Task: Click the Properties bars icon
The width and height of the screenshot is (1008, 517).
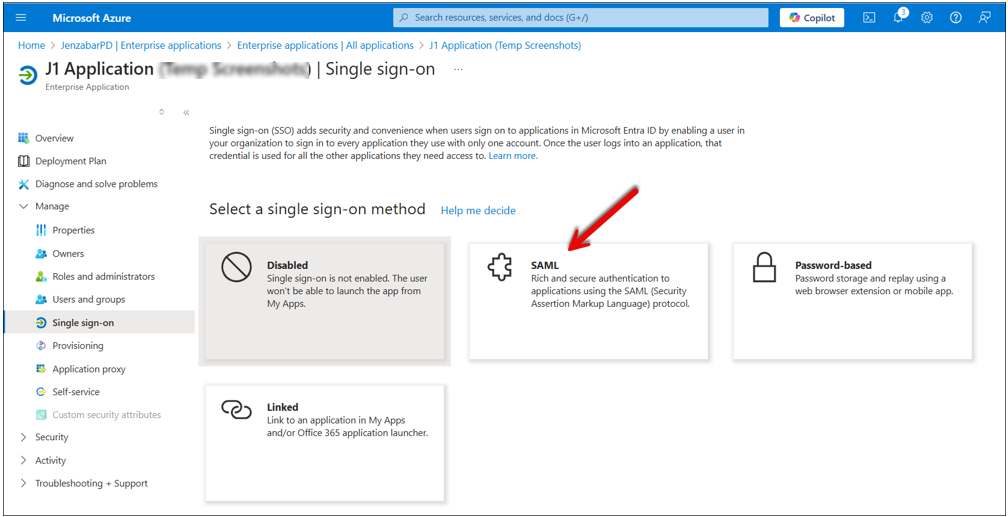Action: [41, 230]
